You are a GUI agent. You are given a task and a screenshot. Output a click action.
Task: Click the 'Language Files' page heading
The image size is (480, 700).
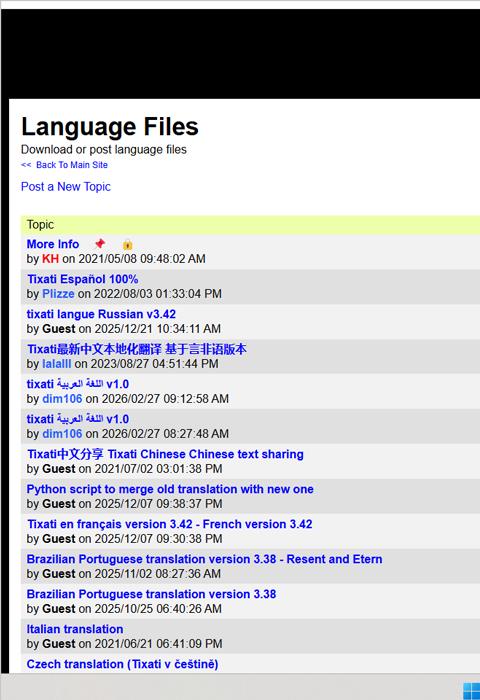(110, 126)
